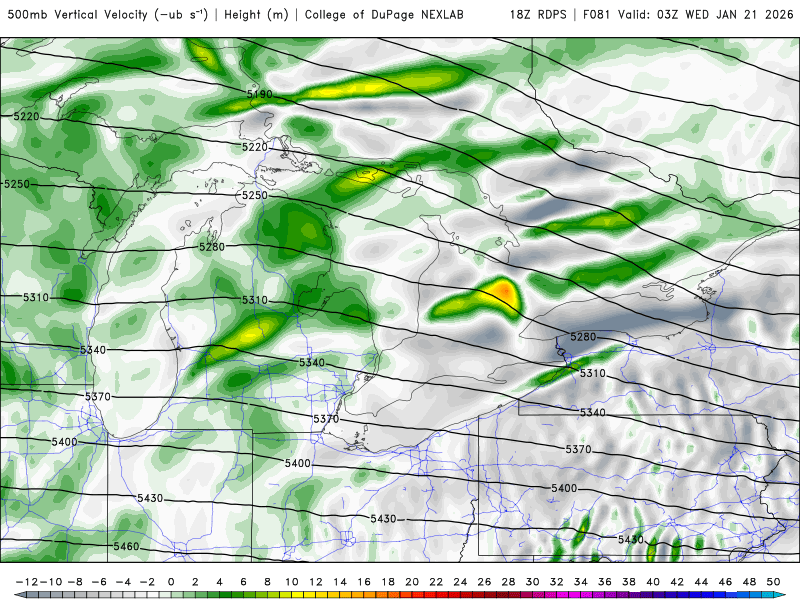Click the 34 value on the color scale
The width and height of the screenshot is (800, 600).
581,582
